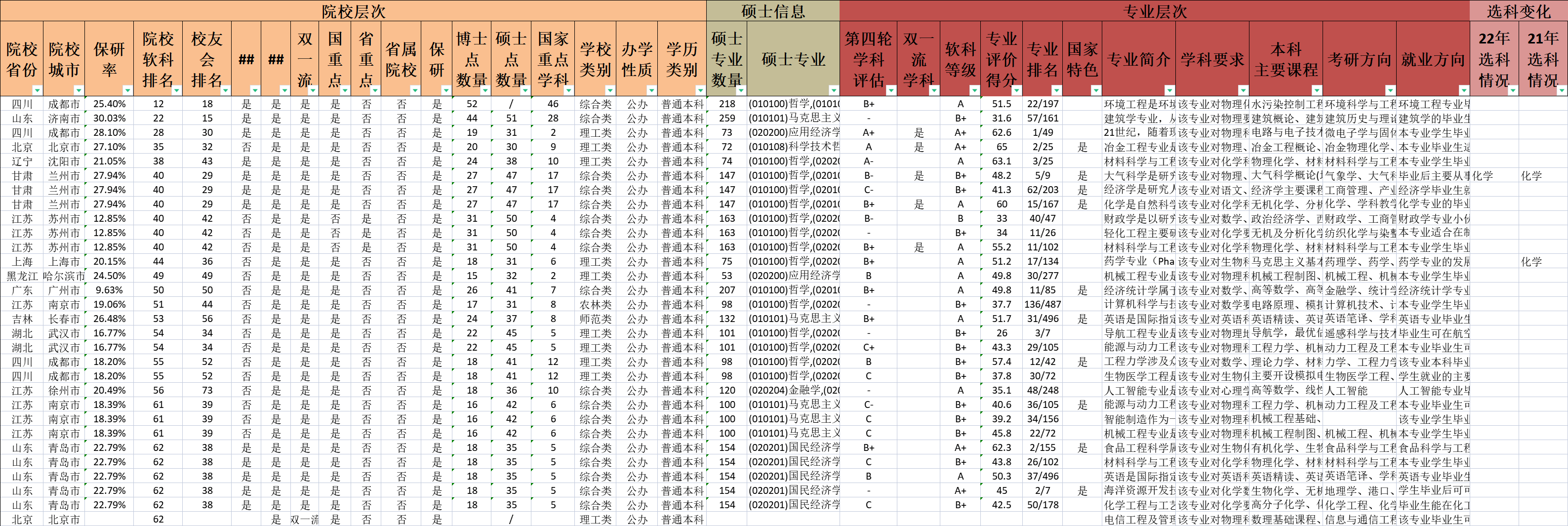Open the 省重点 column filter arrow
Image resolution: width=1568 pixels, height=526 pixels.
375,90
